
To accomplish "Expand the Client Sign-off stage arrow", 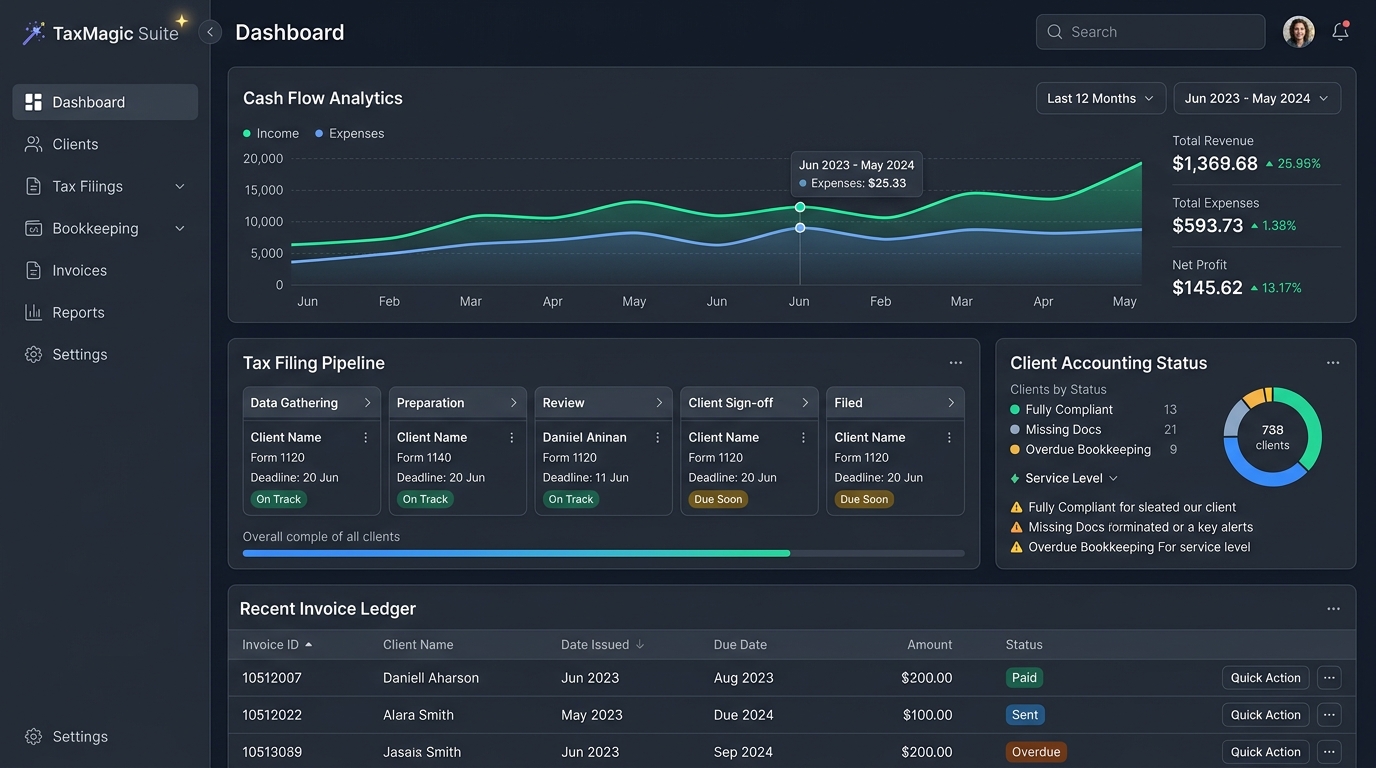I will coord(805,403).
